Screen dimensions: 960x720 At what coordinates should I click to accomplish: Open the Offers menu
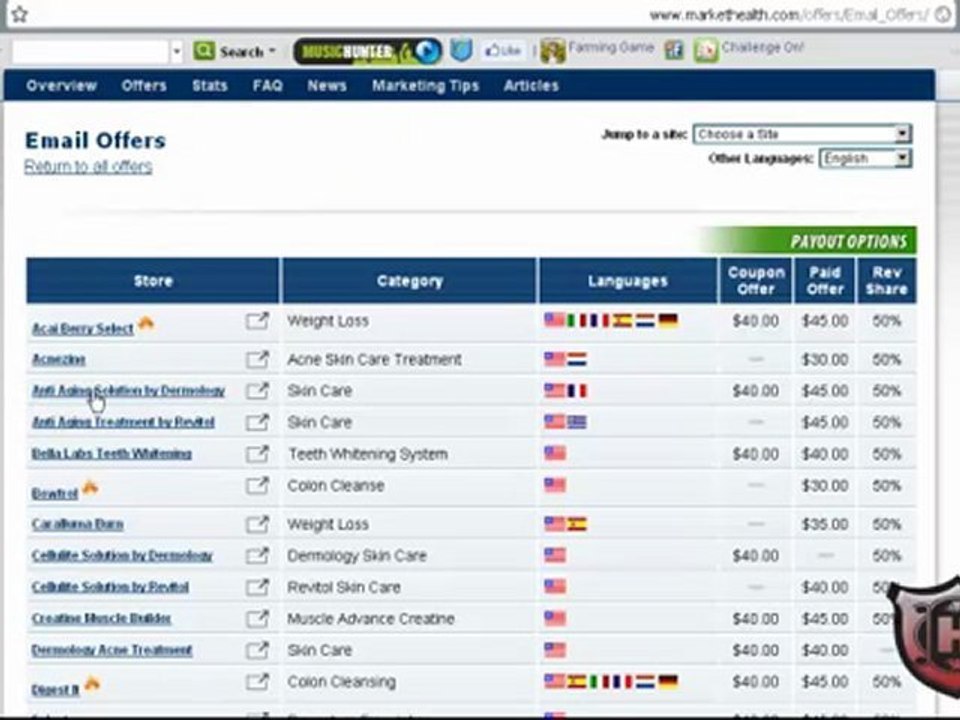(144, 86)
